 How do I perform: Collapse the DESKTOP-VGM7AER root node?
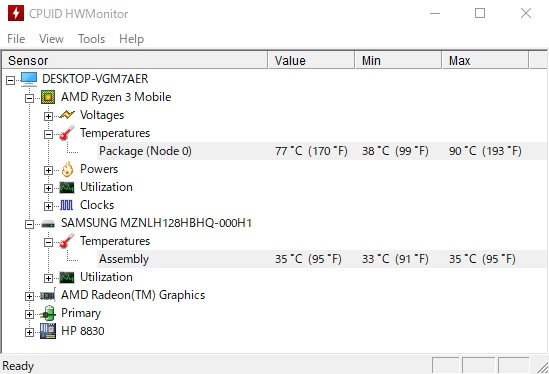(x=11, y=80)
